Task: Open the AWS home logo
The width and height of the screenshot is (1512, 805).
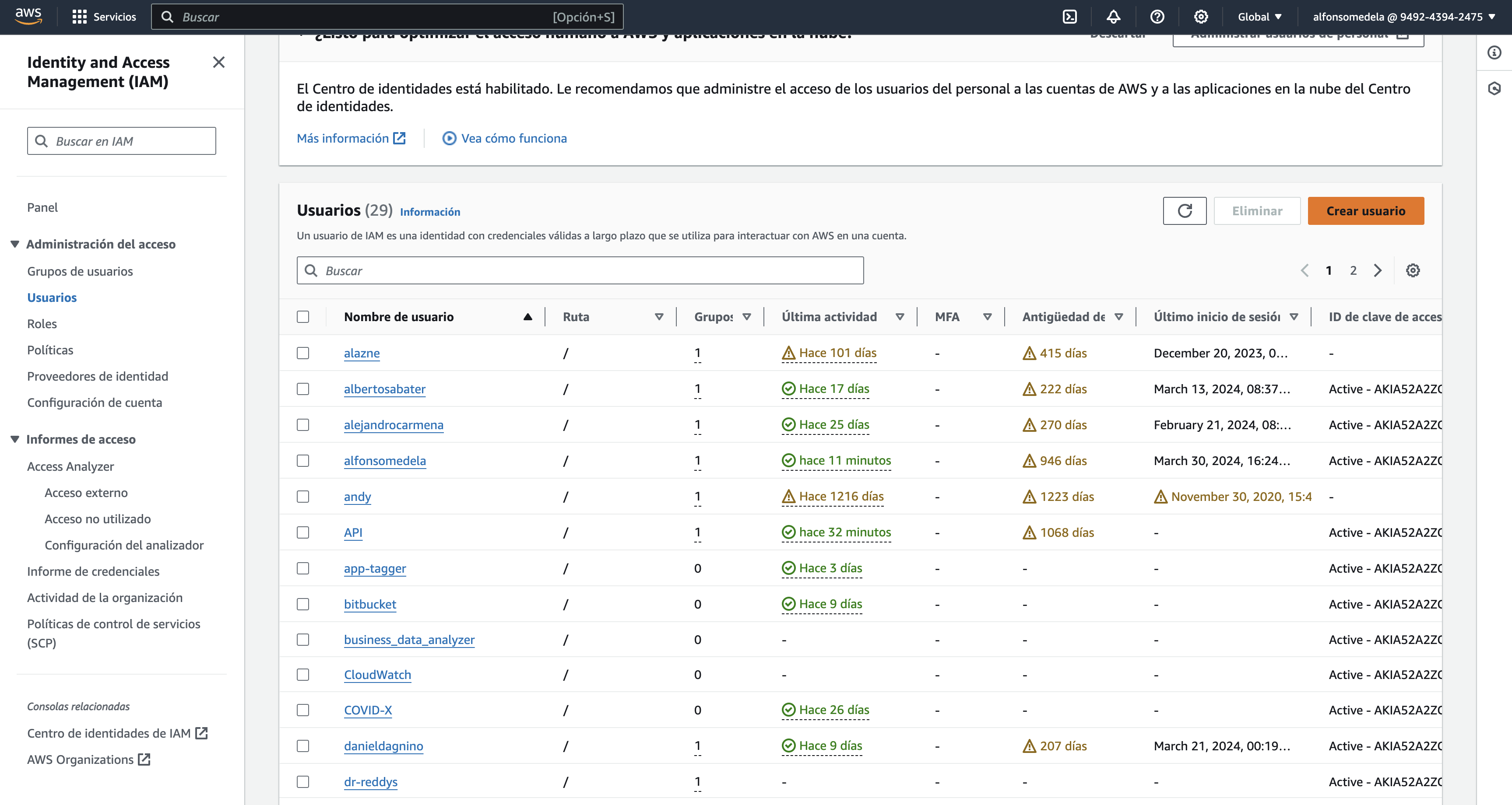Action: (28, 17)
